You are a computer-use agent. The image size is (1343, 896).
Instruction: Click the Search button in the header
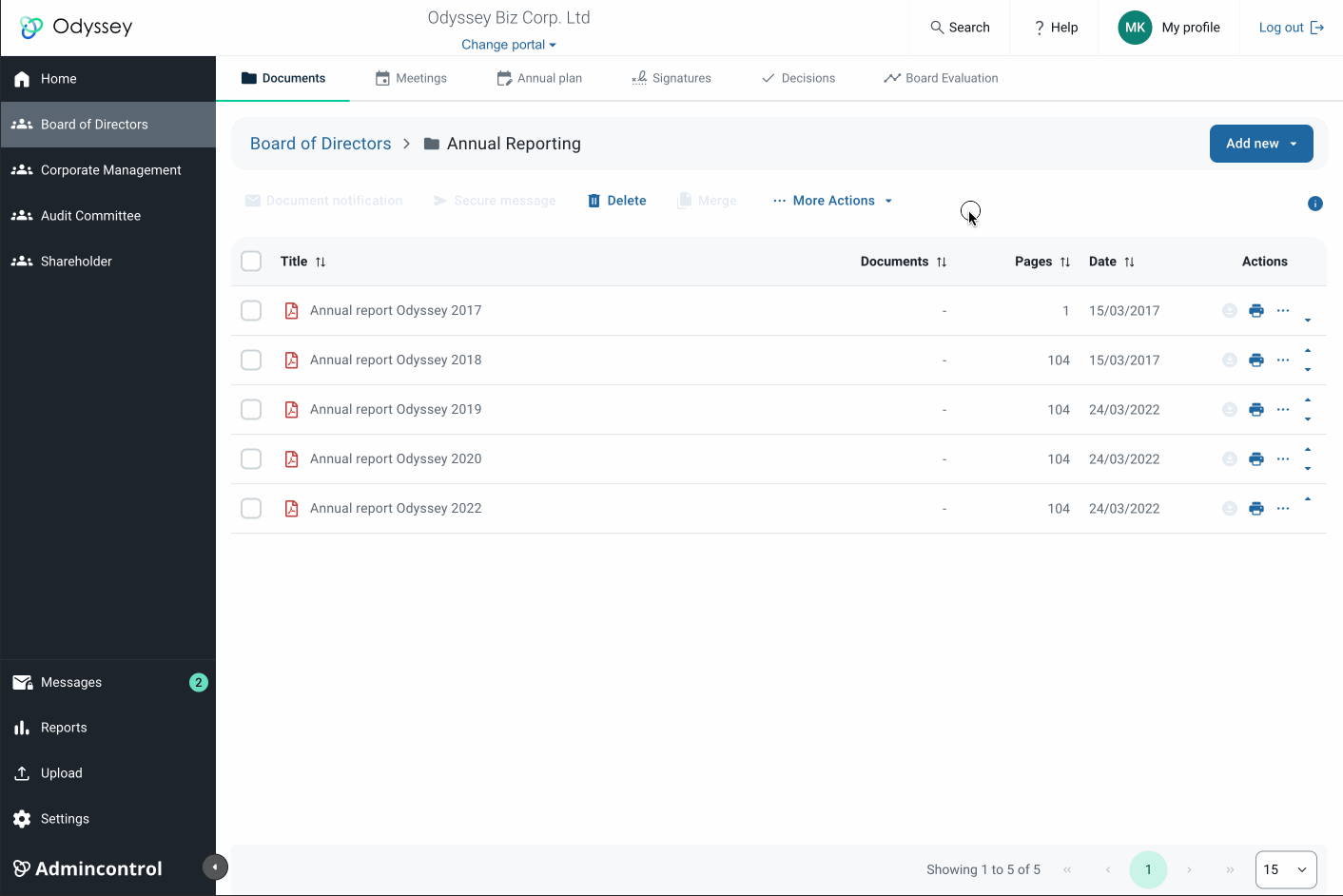pos(960,28)
